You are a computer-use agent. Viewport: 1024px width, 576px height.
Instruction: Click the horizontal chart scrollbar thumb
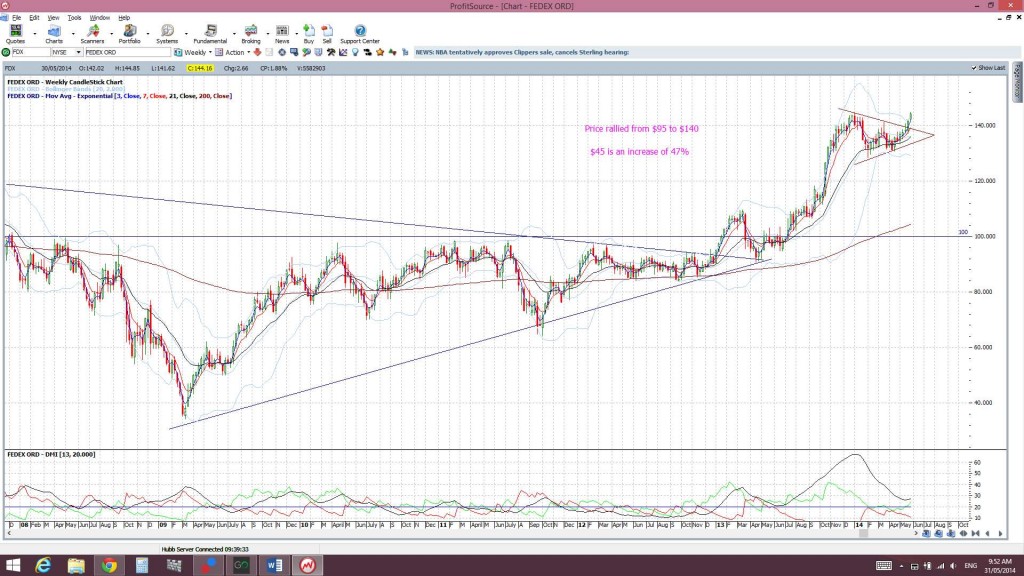click(x=863, y=534)
